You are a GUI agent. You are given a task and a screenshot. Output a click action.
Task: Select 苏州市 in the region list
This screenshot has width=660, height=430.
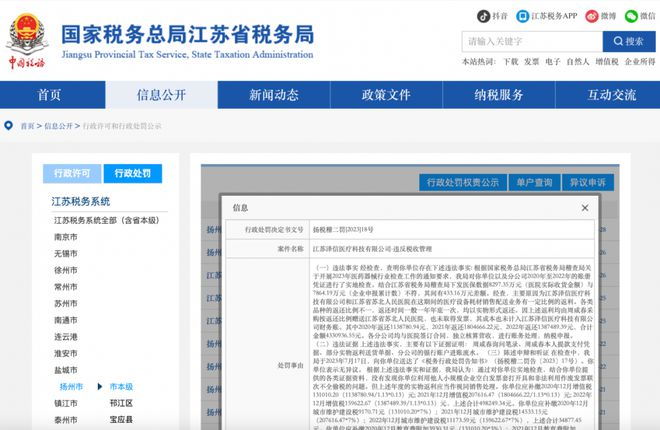point(66,303)
